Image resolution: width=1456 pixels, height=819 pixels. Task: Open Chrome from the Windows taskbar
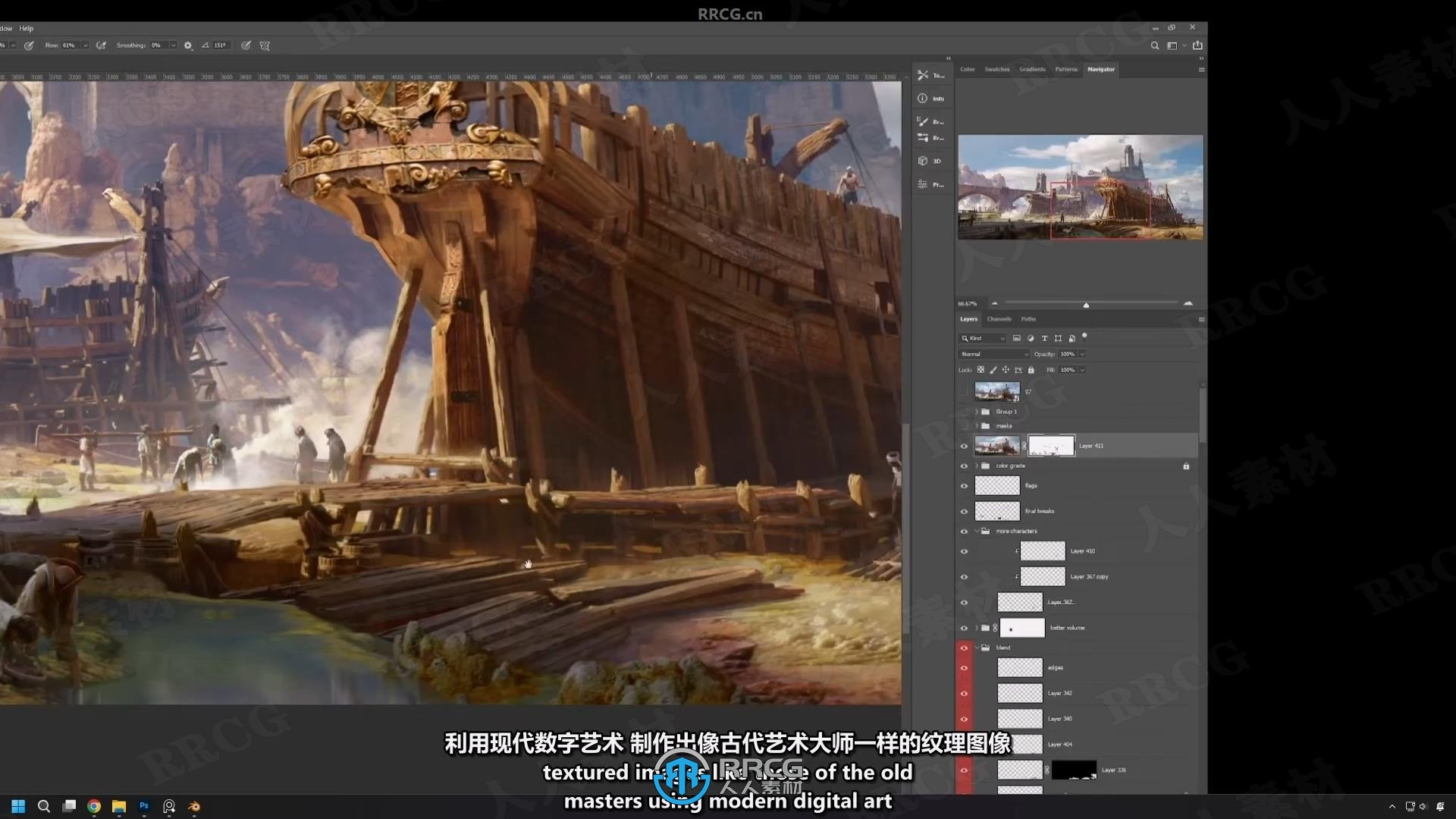point(94,806)
